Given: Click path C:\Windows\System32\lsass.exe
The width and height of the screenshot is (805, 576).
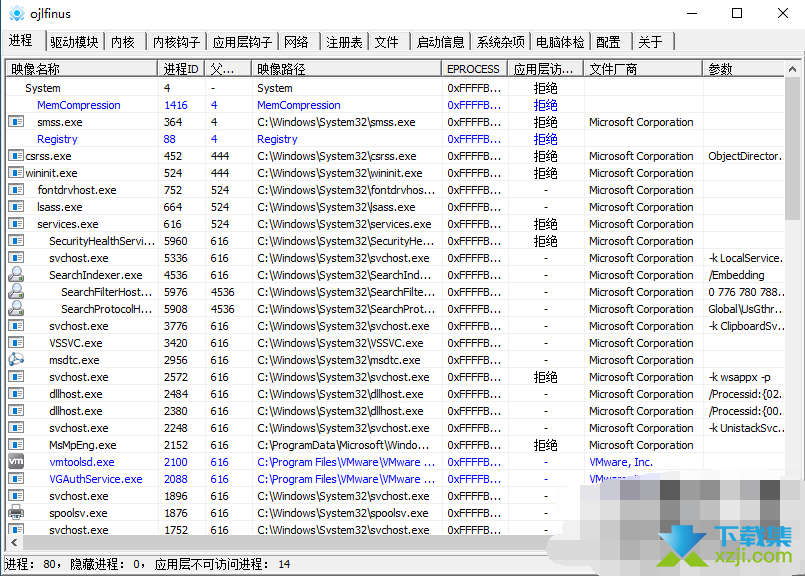Looking at the screenshot, I should (x=336, y=207).
